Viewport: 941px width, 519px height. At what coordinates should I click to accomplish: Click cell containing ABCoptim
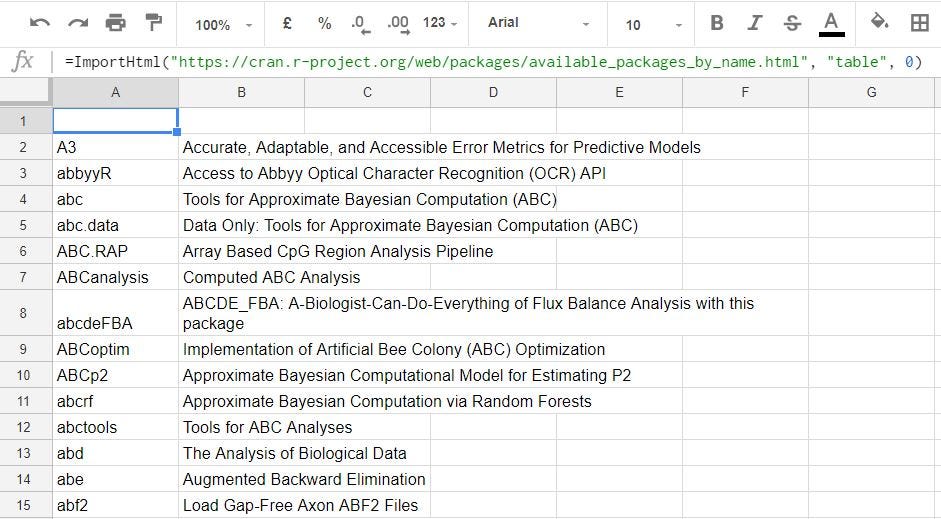tap(115, 349)
